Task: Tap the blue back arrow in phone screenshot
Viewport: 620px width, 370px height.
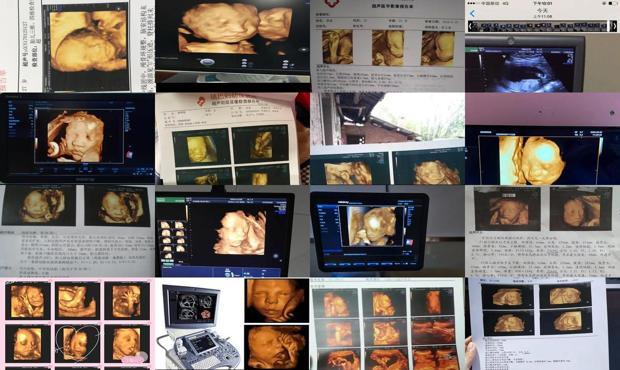Action: tap(472, 14)
